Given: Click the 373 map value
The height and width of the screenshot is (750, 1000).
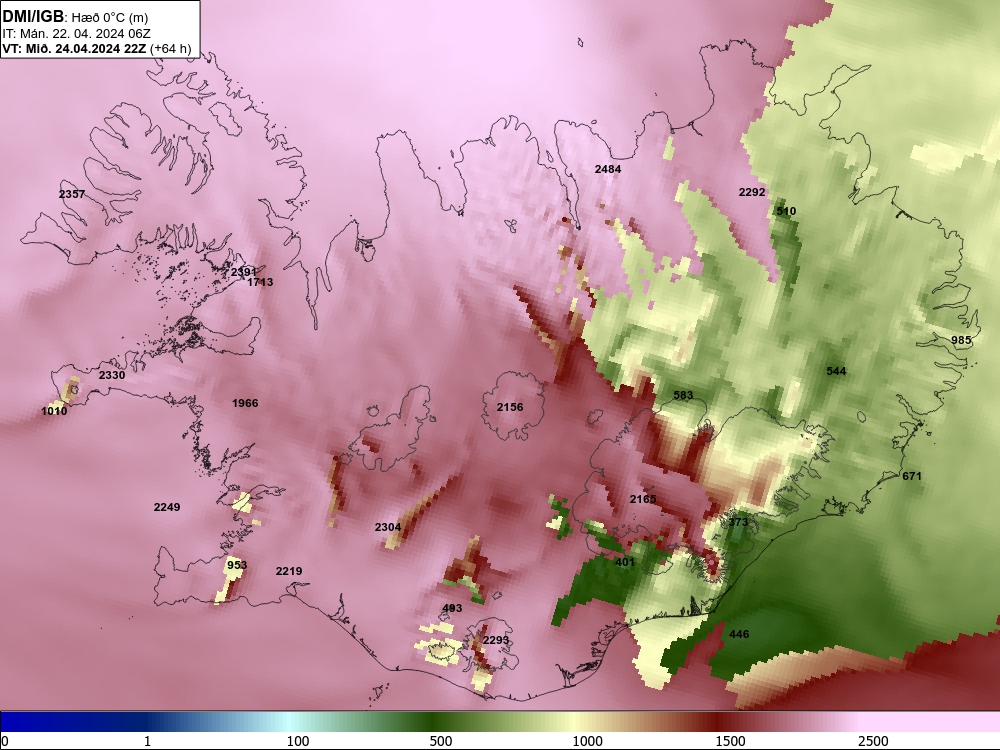Looking at the screenshot, I should click(738, 522).
